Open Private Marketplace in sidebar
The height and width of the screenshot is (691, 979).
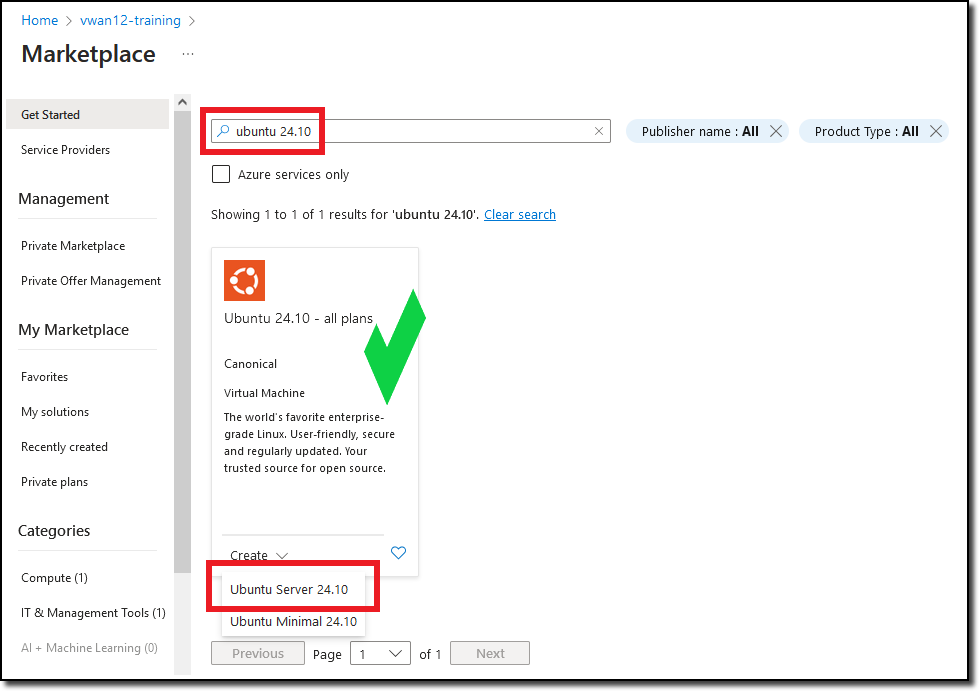click(73, 246)
